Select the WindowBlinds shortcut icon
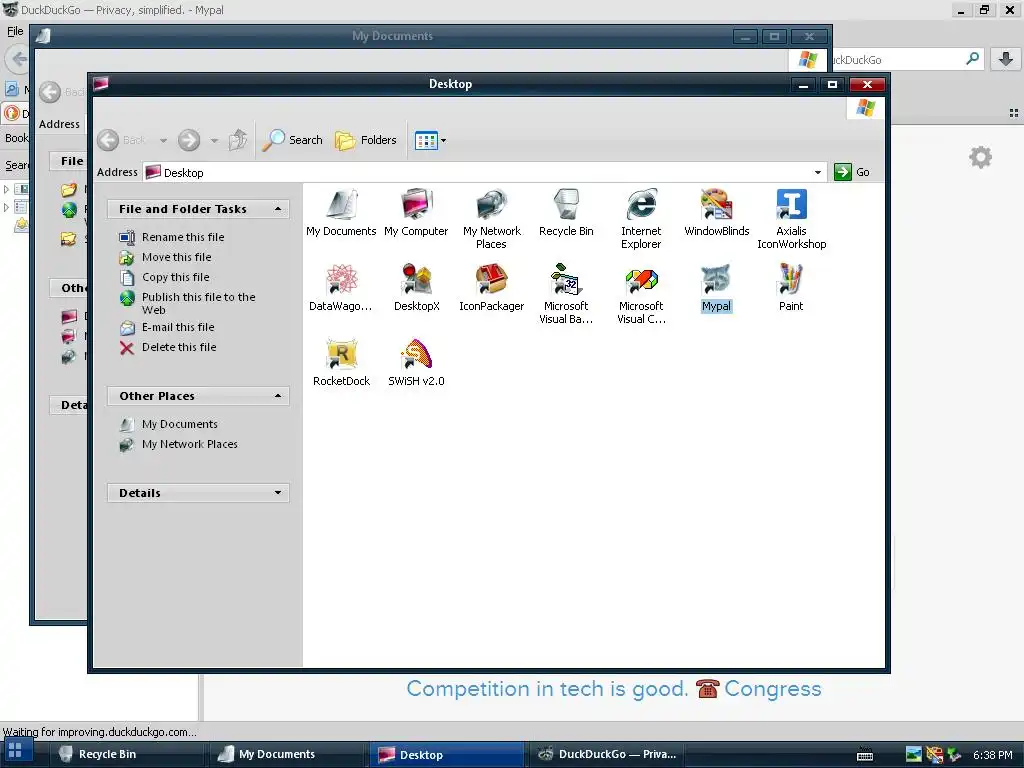This screenshot has width=1024, height=768. [716, 213]
